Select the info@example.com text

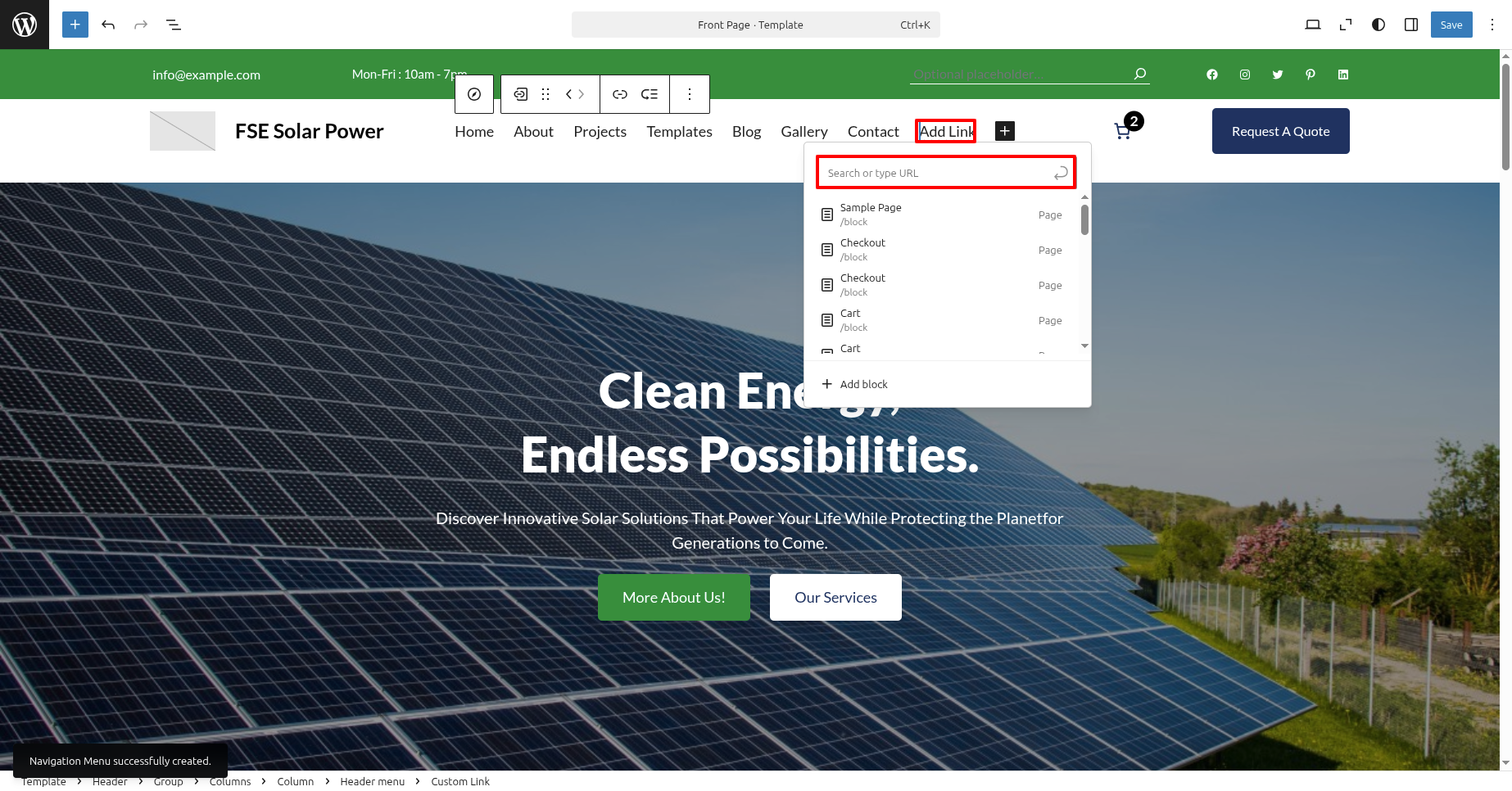[x=206, y=75]
